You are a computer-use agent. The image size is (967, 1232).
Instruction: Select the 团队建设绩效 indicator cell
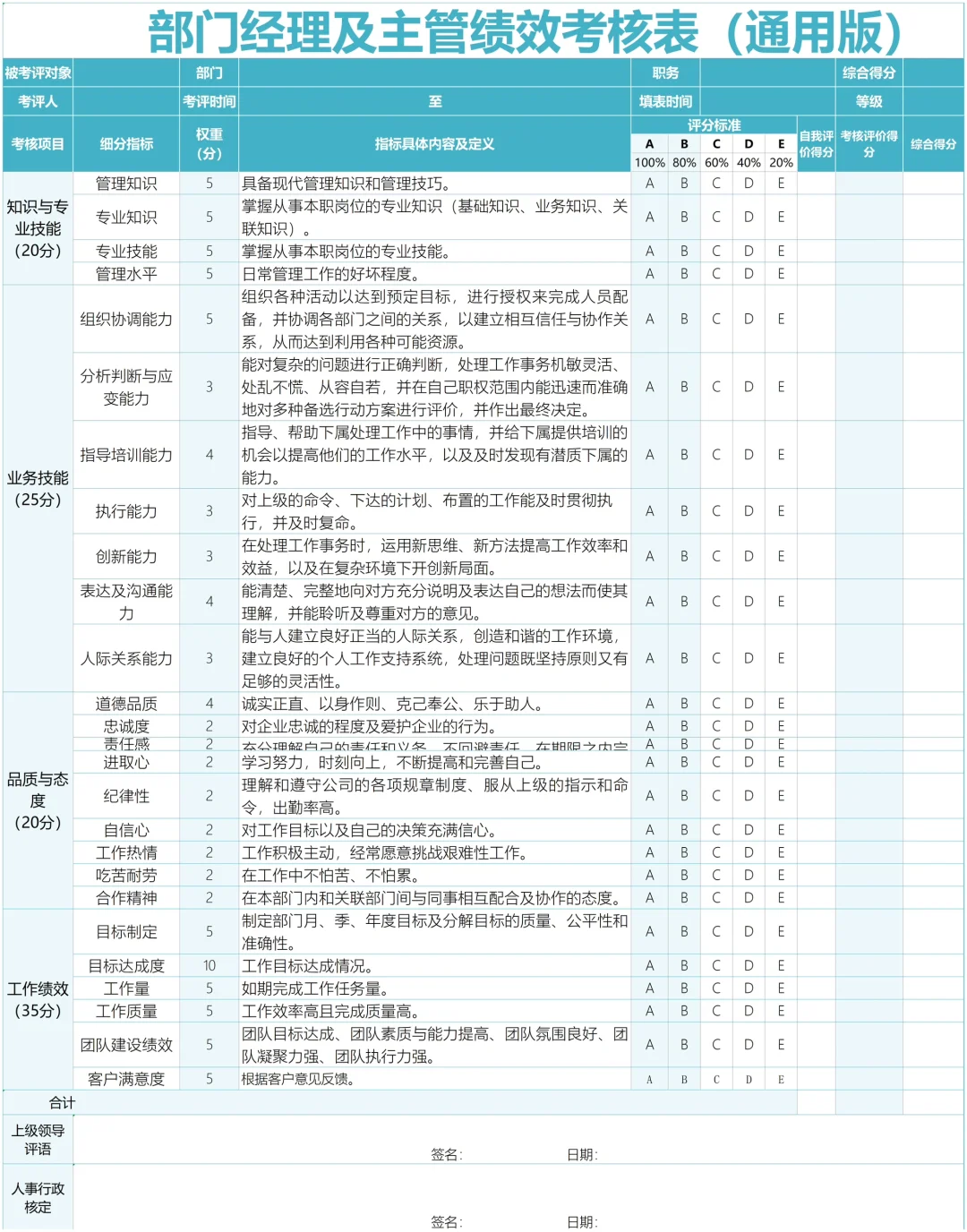pos(126,1045)
